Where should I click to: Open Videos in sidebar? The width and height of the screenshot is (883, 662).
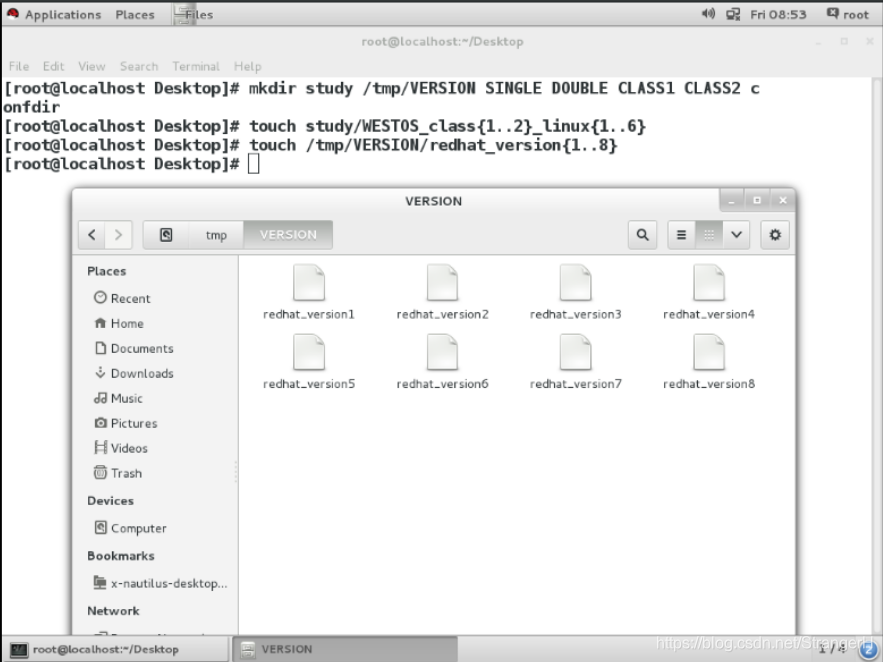coord(121,448)
